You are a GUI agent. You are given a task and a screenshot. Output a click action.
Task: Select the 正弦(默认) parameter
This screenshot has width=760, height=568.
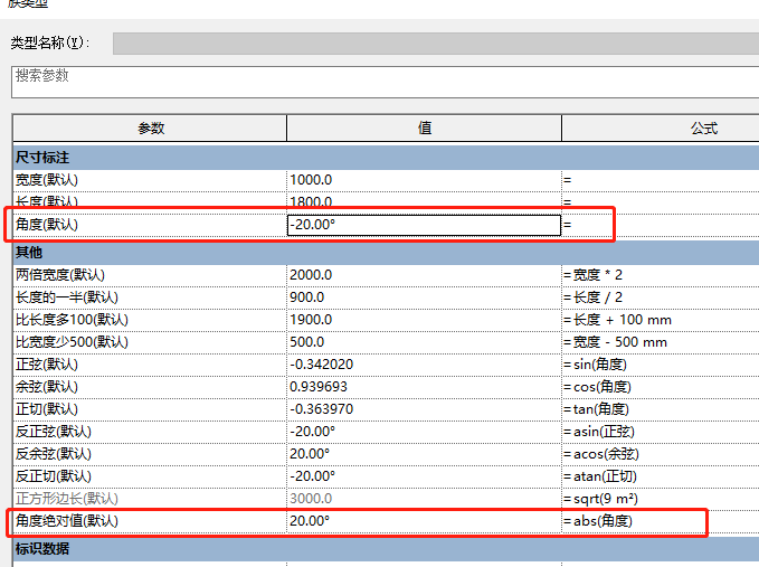click(x=47, y=364)
